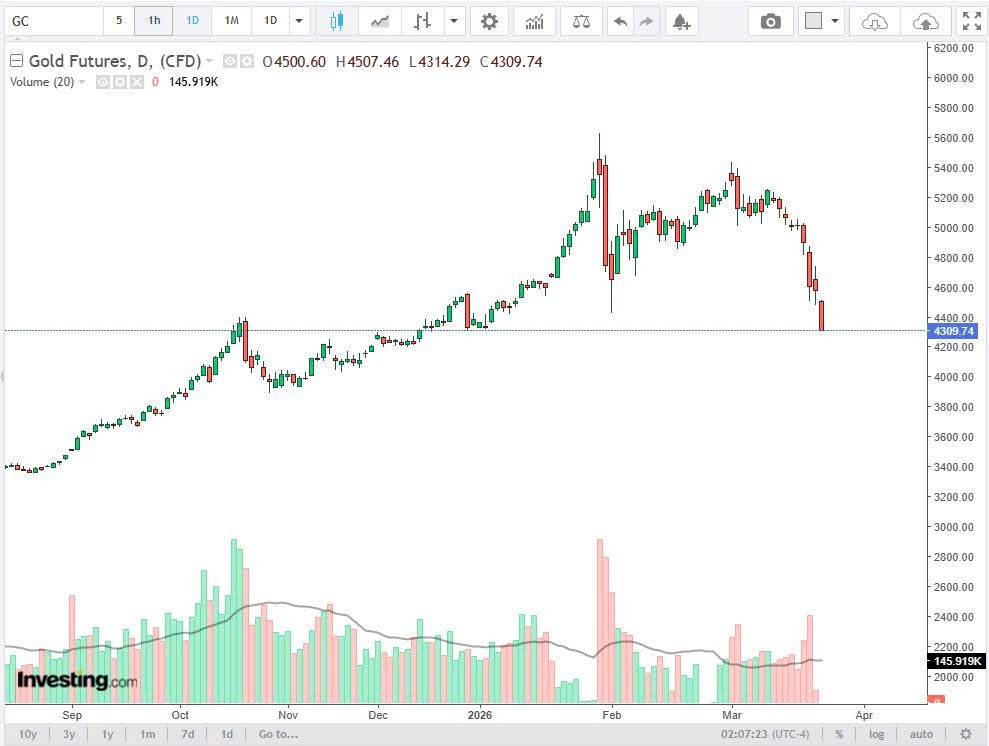Image resolution: width=989 pixels, height=746 pixels.
Task: Switch to the 1M interval
Action: tap(231, 21)
